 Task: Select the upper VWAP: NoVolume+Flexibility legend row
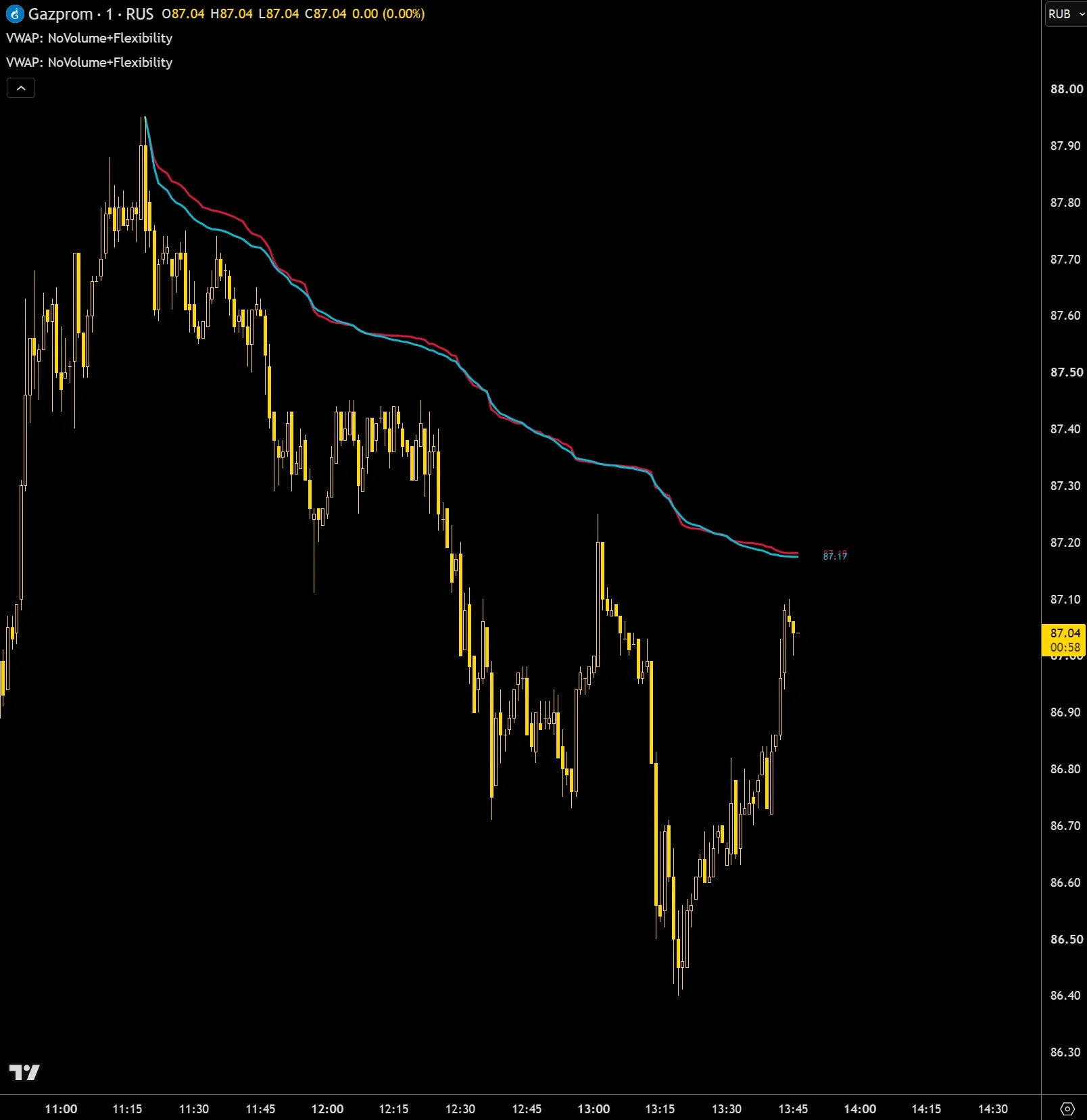(89, 38)
